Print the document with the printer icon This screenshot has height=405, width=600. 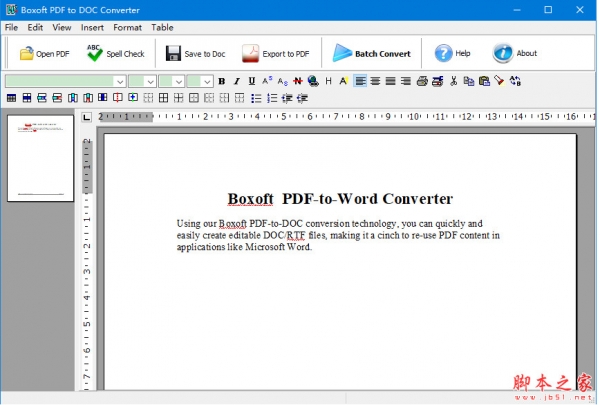(x=422, y=81)
